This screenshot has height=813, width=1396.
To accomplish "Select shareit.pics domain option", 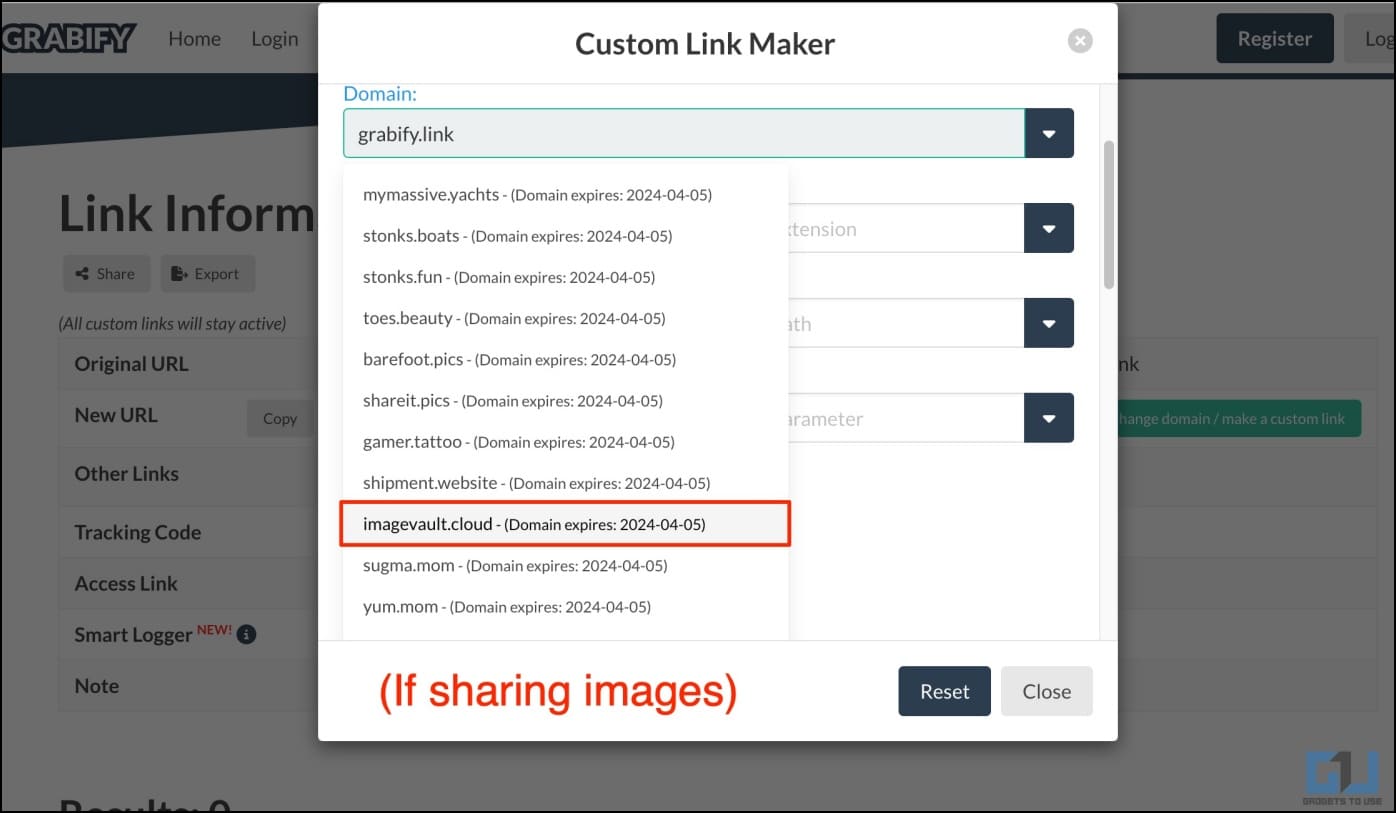I will (565, 400).
